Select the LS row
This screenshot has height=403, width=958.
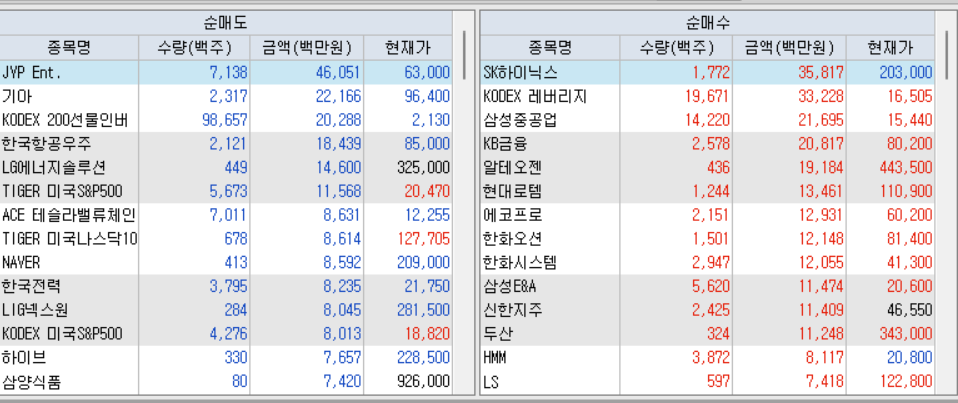[x=708, y=383]
